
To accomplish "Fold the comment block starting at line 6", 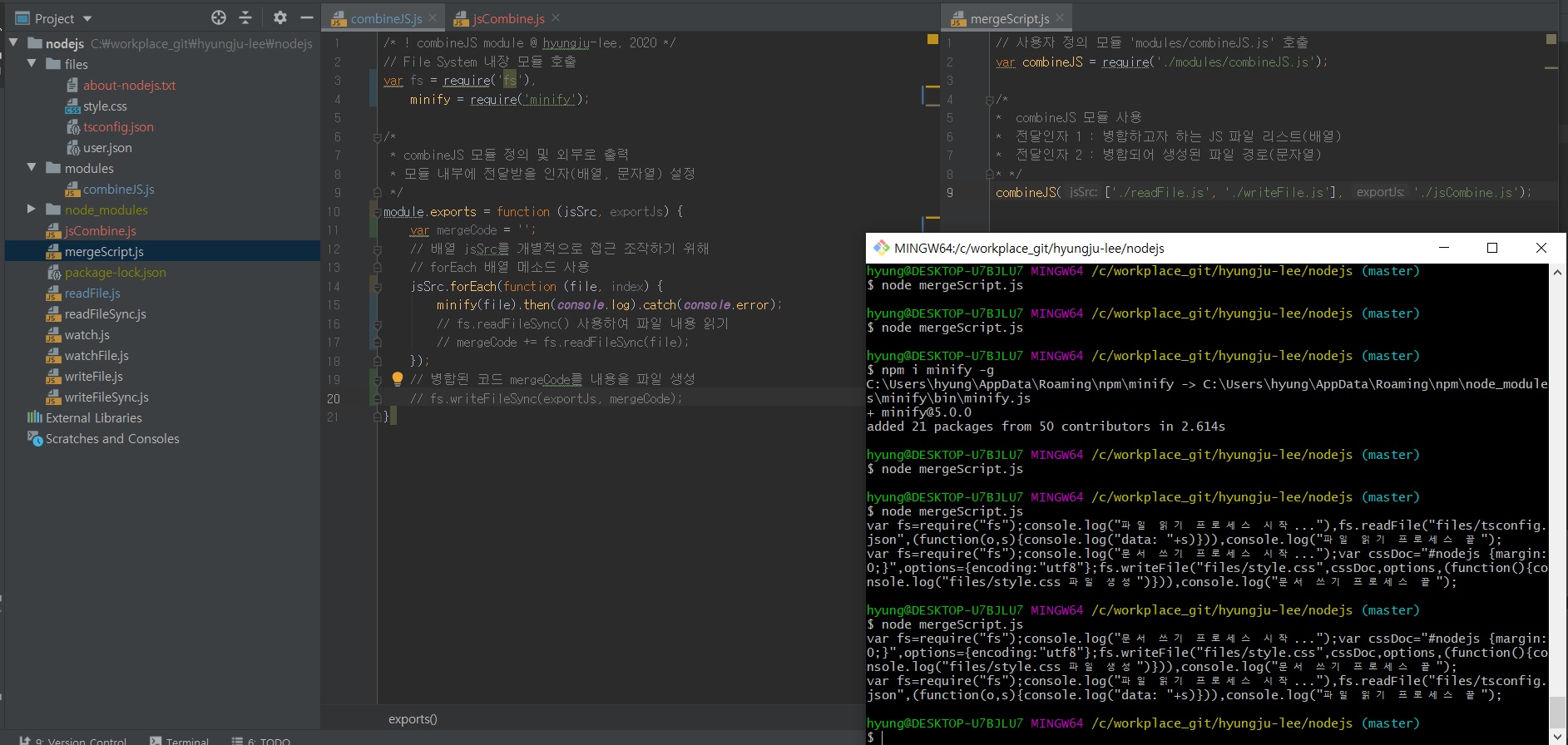I will (377, 137).
